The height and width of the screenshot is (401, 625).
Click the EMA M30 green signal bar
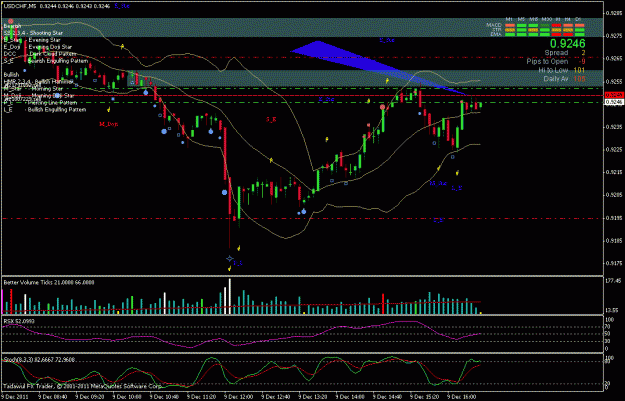(545, 34)
